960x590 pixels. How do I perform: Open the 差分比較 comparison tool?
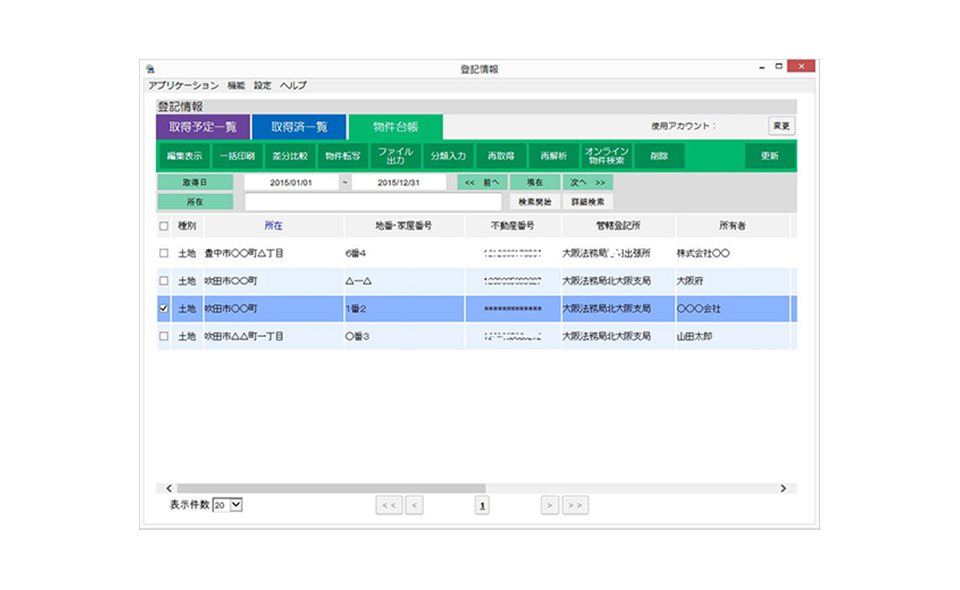pyautogui.click(x=290, y=156)
